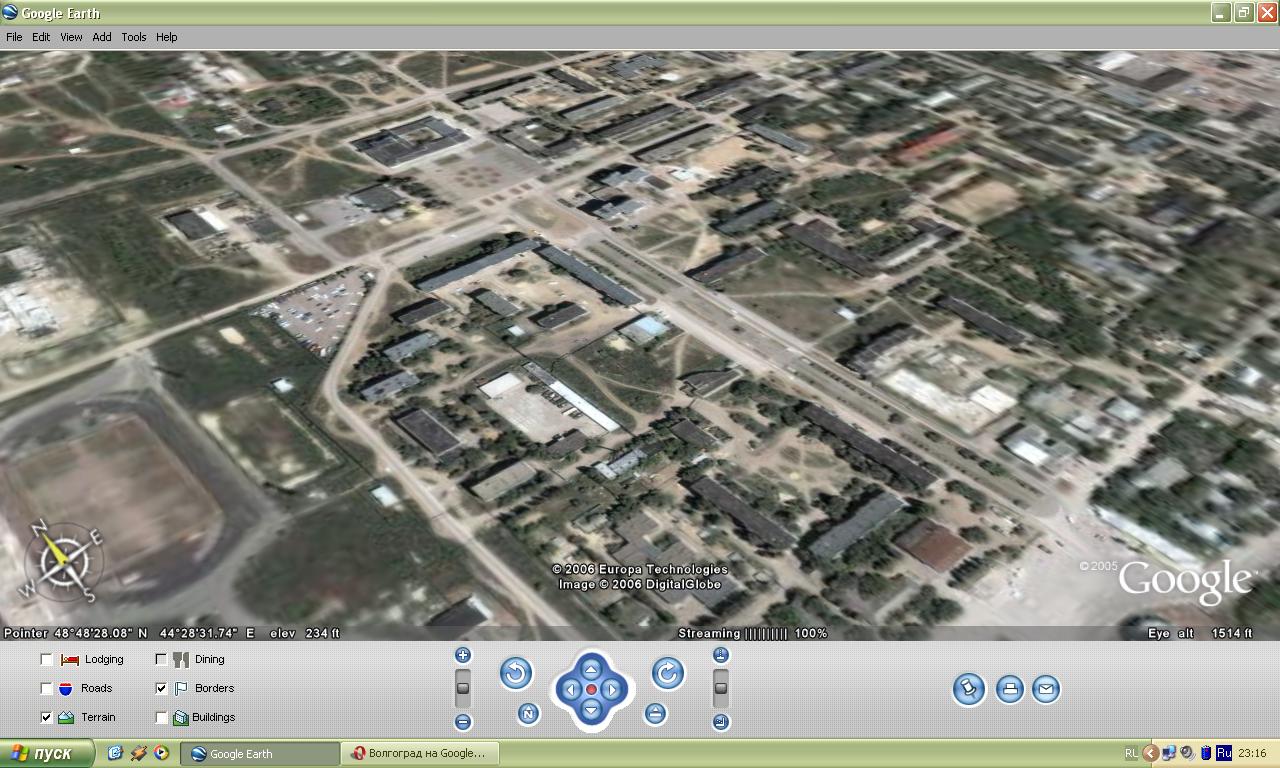Click the tilt slider handle

point(721,688)
